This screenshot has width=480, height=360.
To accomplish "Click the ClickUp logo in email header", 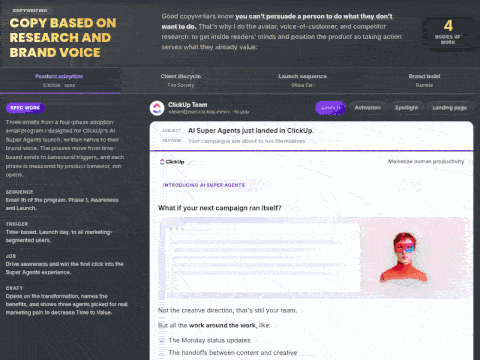I will click(172, 162).
